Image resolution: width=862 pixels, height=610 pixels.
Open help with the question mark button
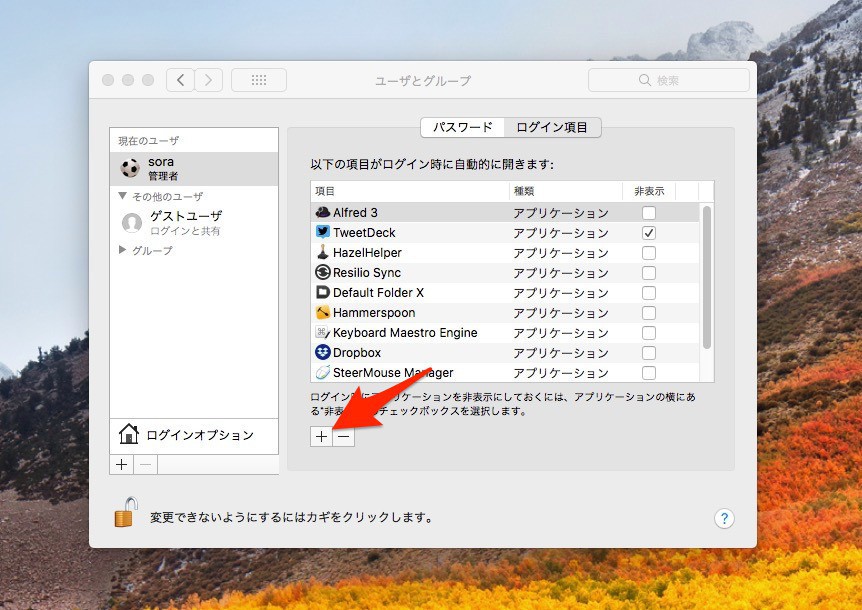(x=725, y=518)
